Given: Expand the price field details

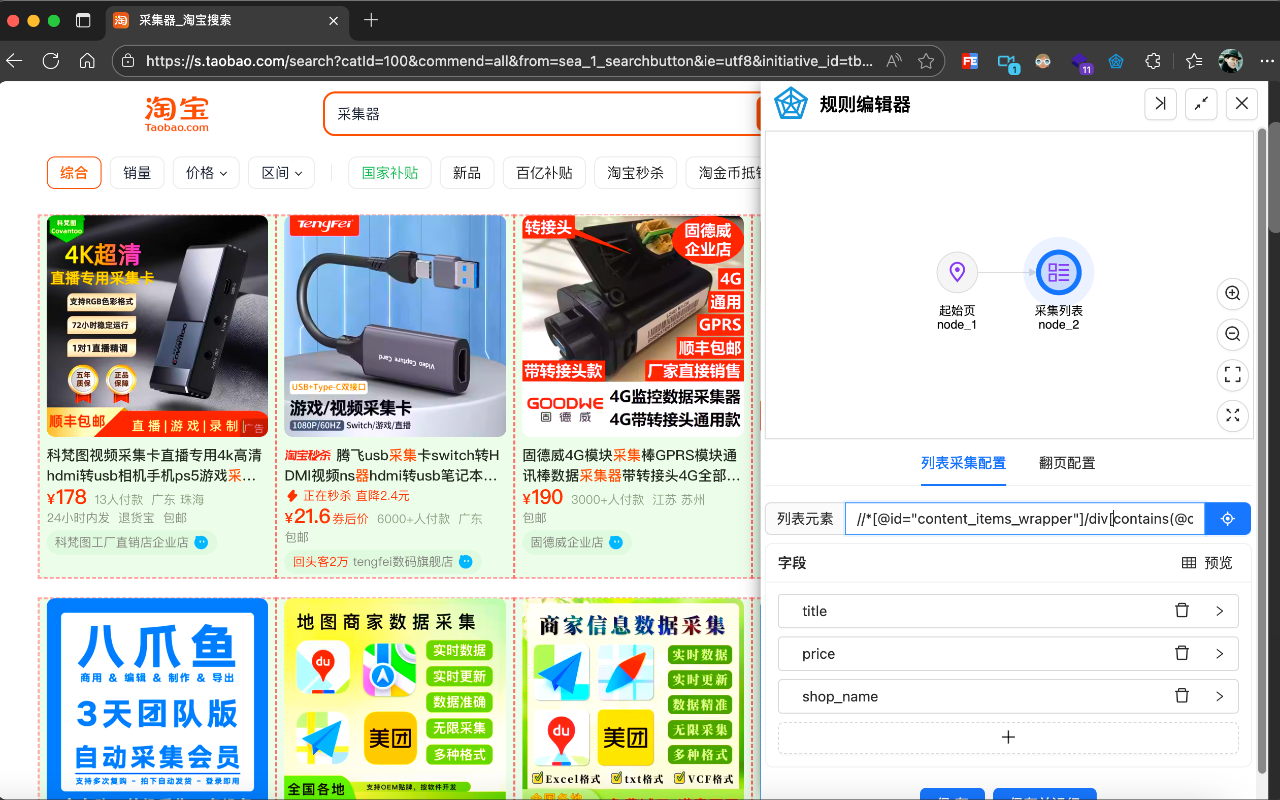Looking at the screenshot, I should (1219, 654).
